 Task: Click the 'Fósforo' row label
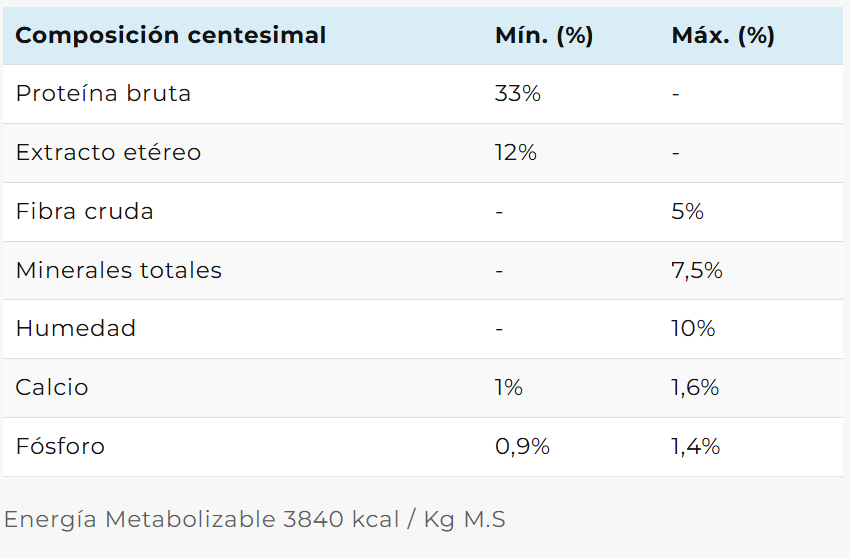click(x=60, y=447)
